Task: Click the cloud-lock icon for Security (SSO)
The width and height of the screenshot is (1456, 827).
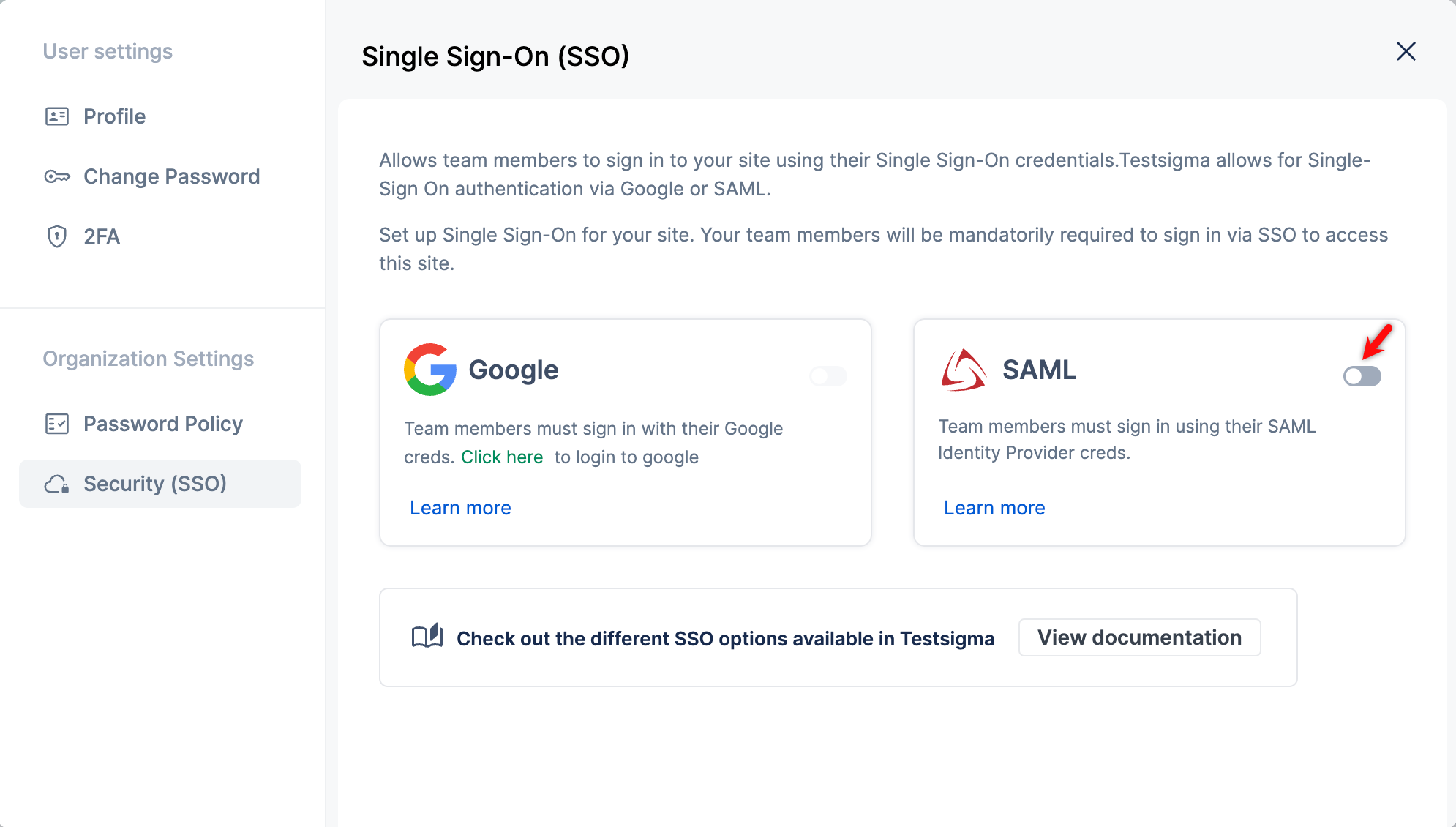Action: tap(56, 483)
